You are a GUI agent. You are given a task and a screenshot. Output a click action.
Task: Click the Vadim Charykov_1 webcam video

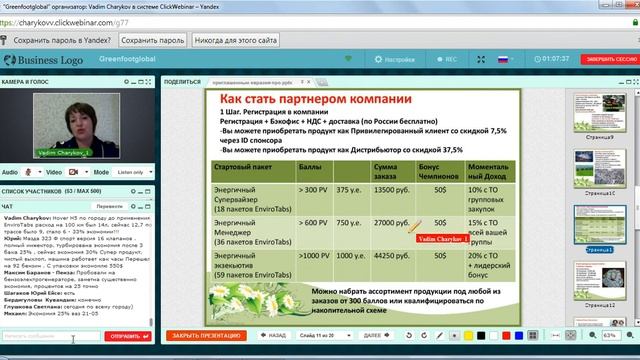76,125
